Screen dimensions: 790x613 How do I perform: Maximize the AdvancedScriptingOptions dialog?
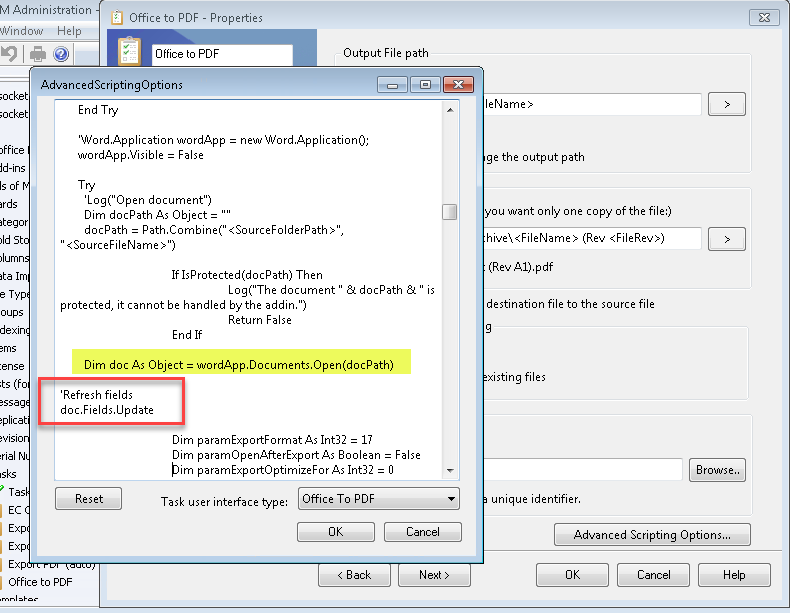pyautogui.click(x=425, y=85)
